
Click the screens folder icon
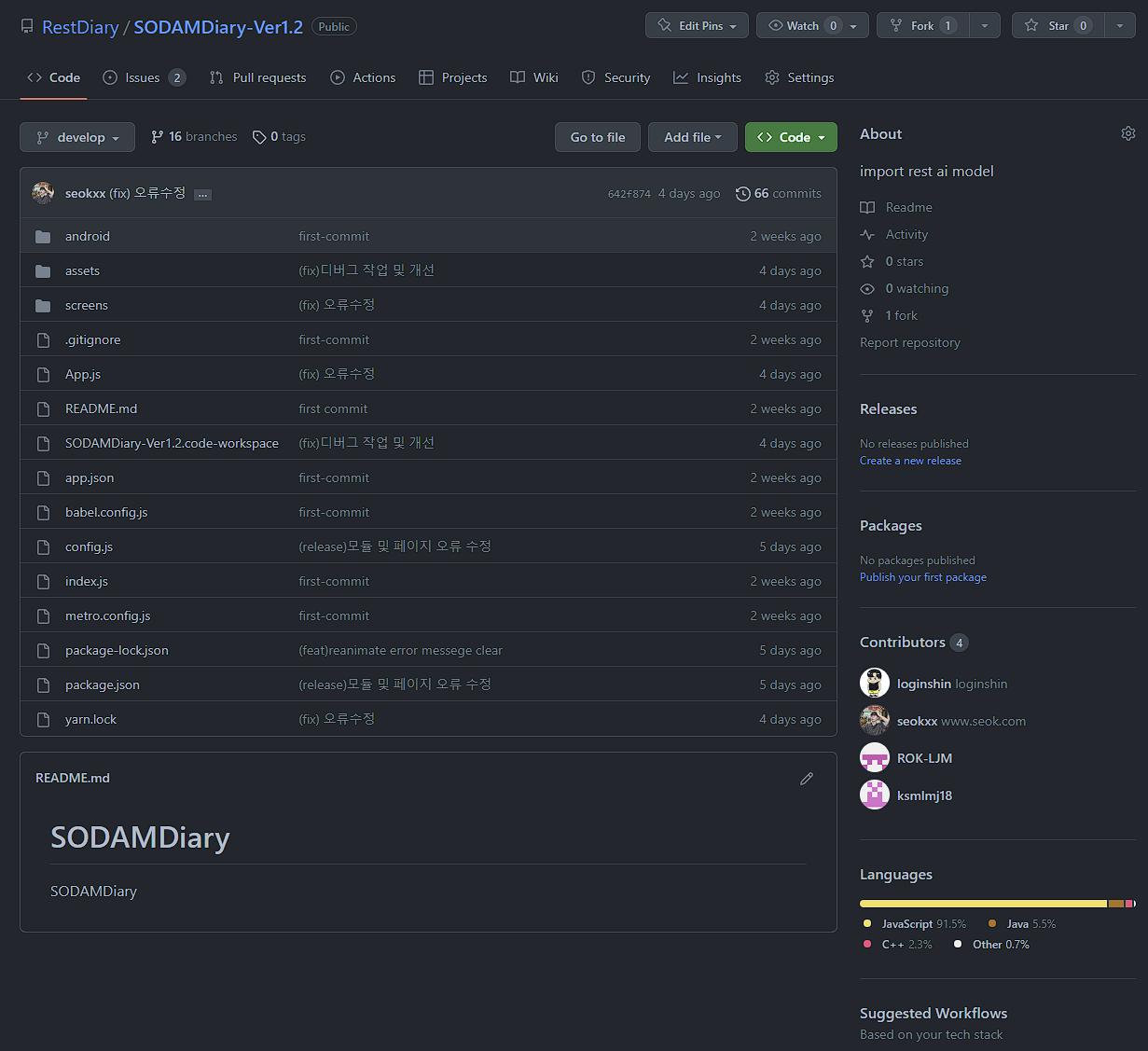click(x=43, y=305)
